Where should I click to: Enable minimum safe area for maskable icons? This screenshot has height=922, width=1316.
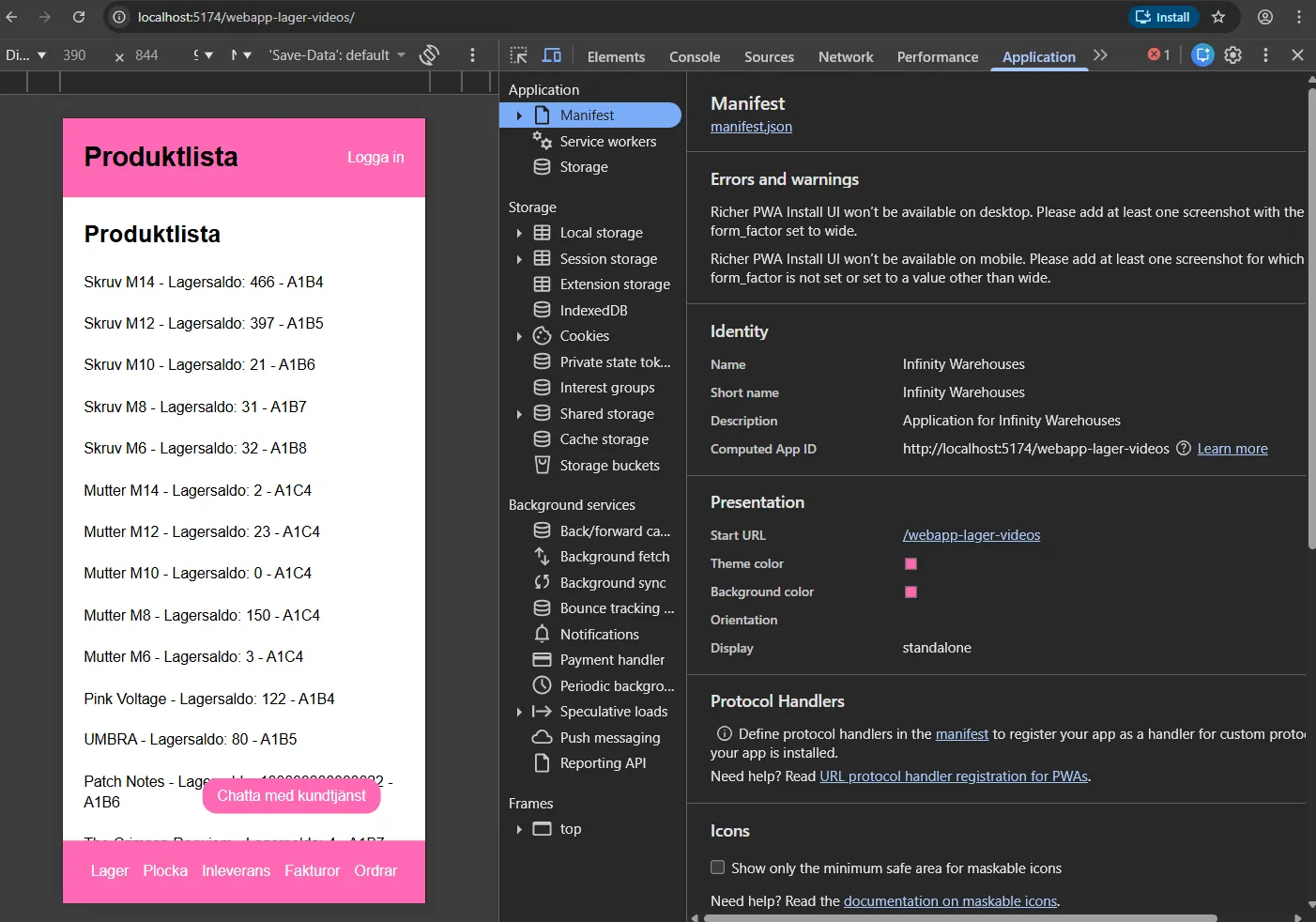717,868
